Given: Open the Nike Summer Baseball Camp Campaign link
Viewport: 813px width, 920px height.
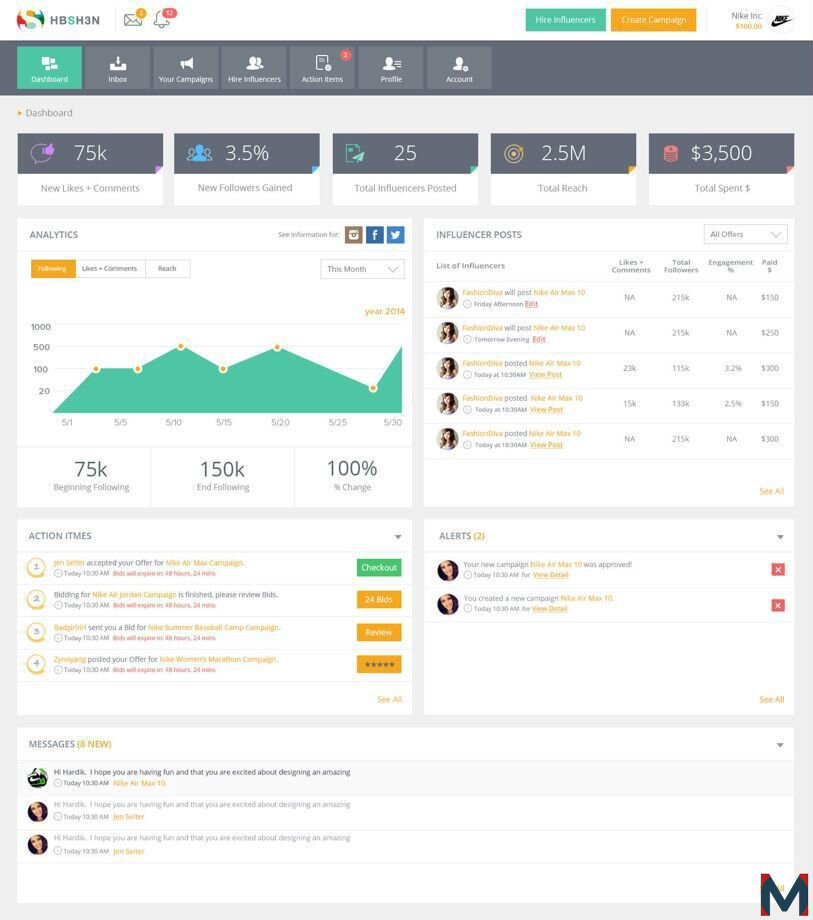Looking at the screenshot, I should point(214,627).
